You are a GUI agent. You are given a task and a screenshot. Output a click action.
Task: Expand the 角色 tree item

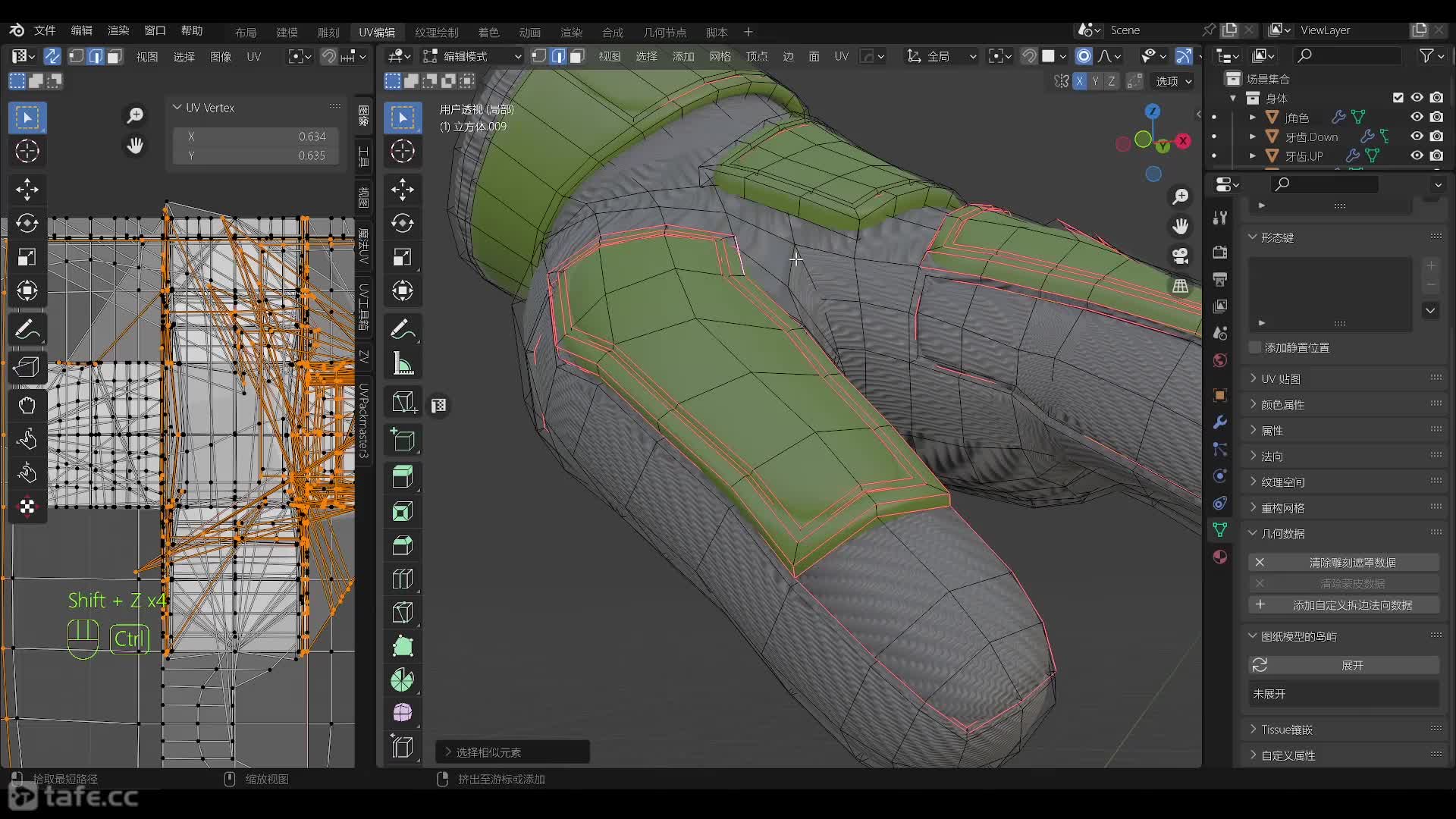pos(1253,117)
